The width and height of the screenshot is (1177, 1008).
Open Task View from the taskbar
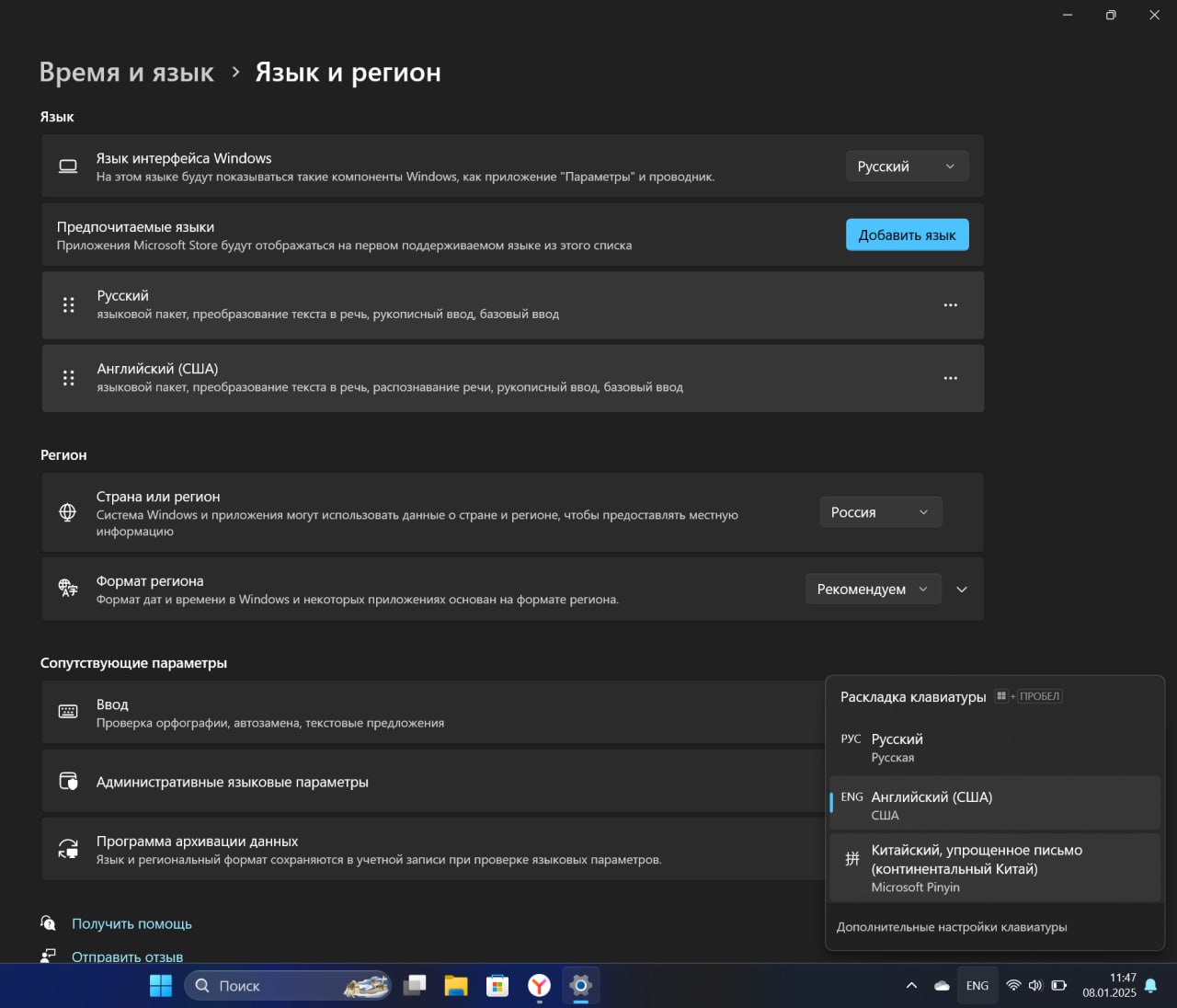[416, 986]
